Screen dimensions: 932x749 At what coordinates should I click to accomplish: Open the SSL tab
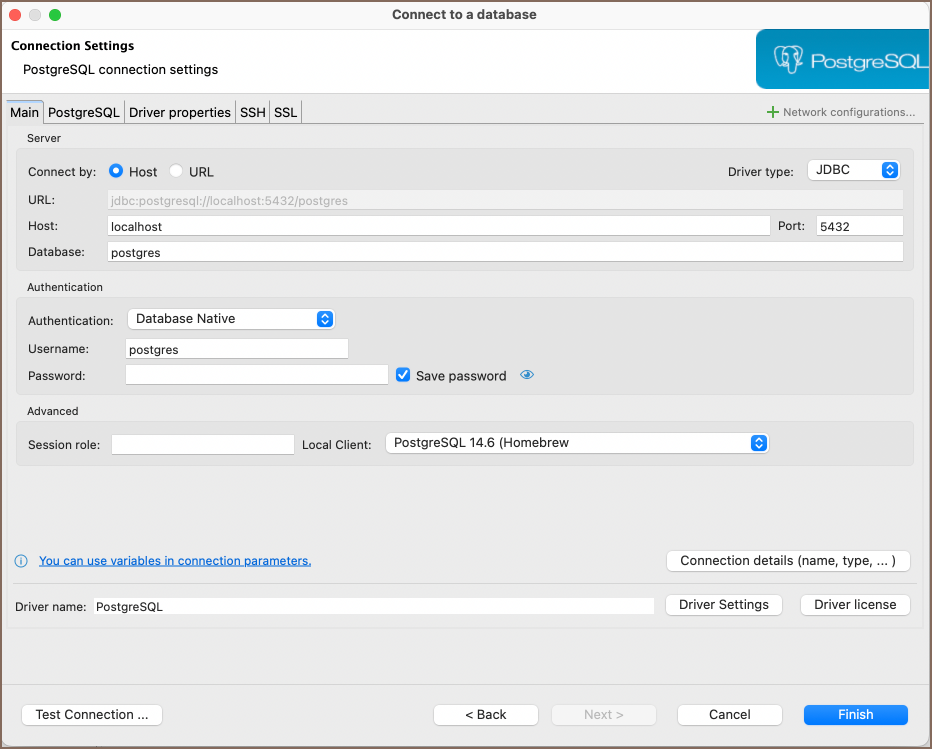(285, 112)
